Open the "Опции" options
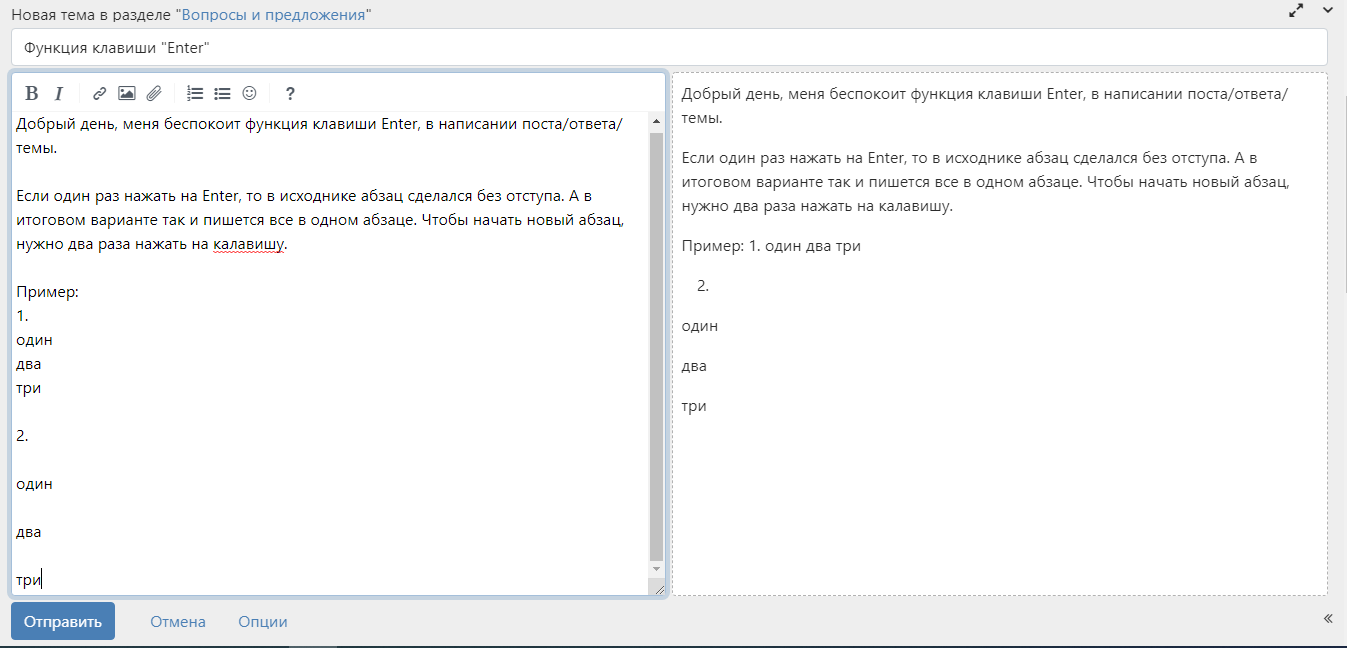The height and width of the screenshot is (648, 1347). (x=263, y=622)
